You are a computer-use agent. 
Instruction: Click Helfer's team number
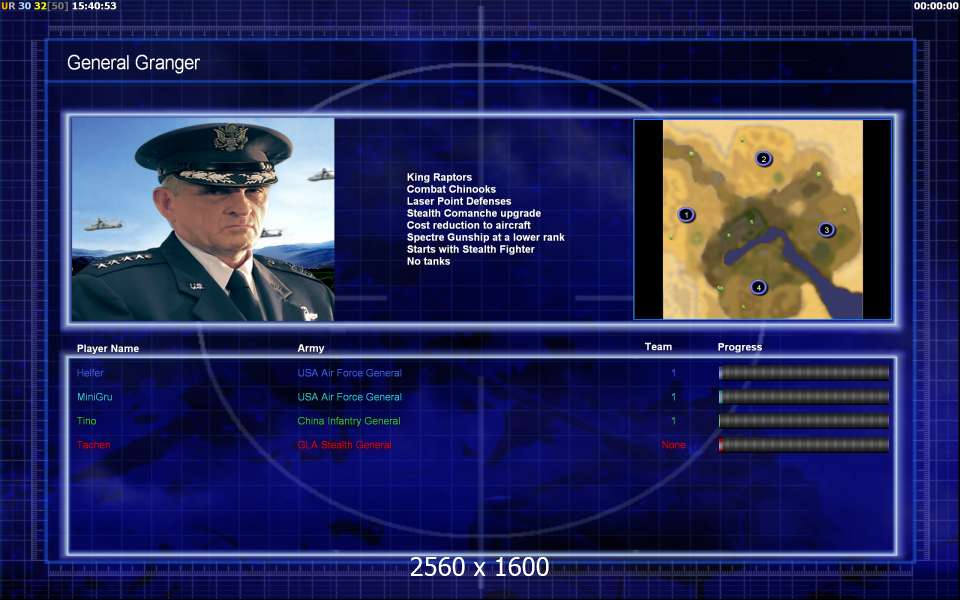pos(673,373)
